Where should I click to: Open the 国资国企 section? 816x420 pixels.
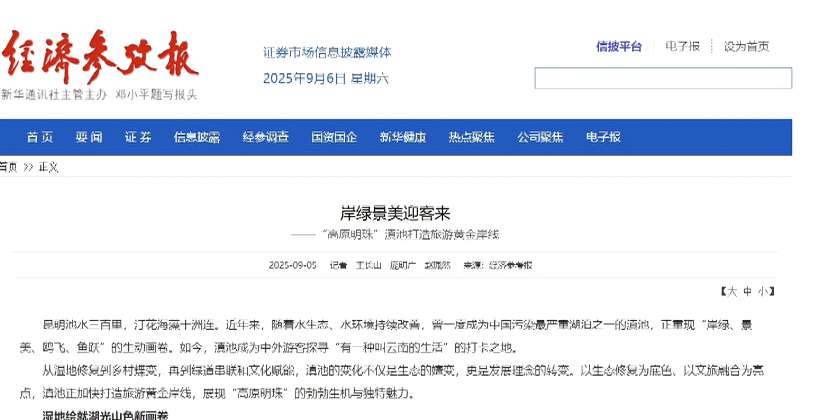coord(334,137)
